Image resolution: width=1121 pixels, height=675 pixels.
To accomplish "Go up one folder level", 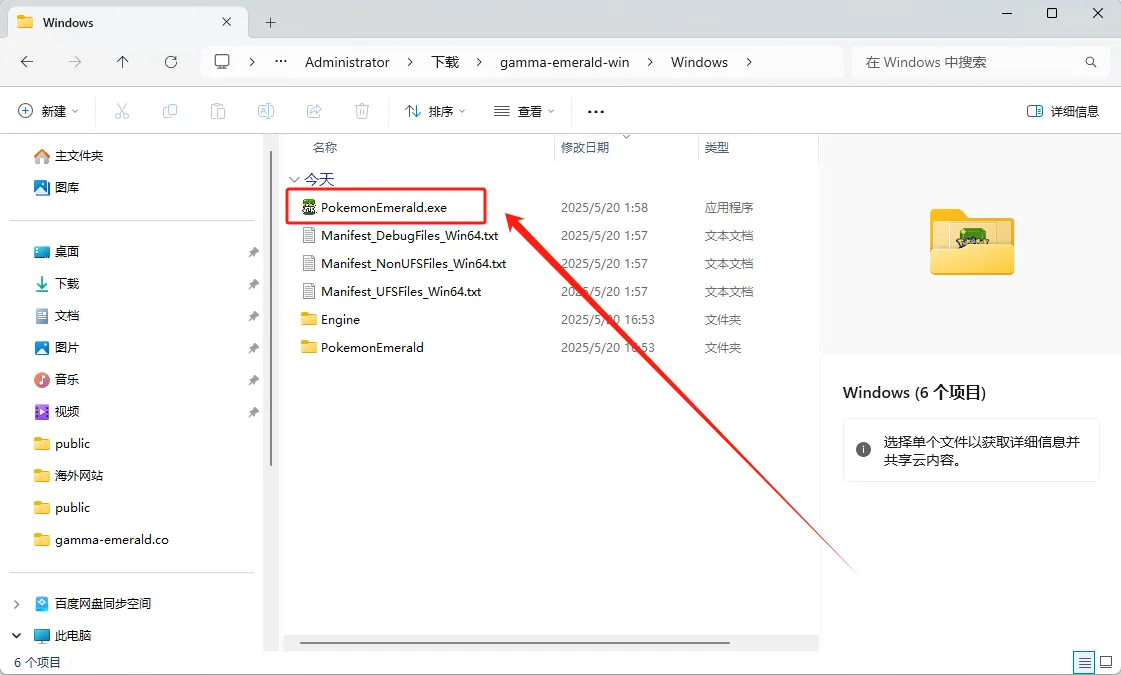I will [123, 62].
